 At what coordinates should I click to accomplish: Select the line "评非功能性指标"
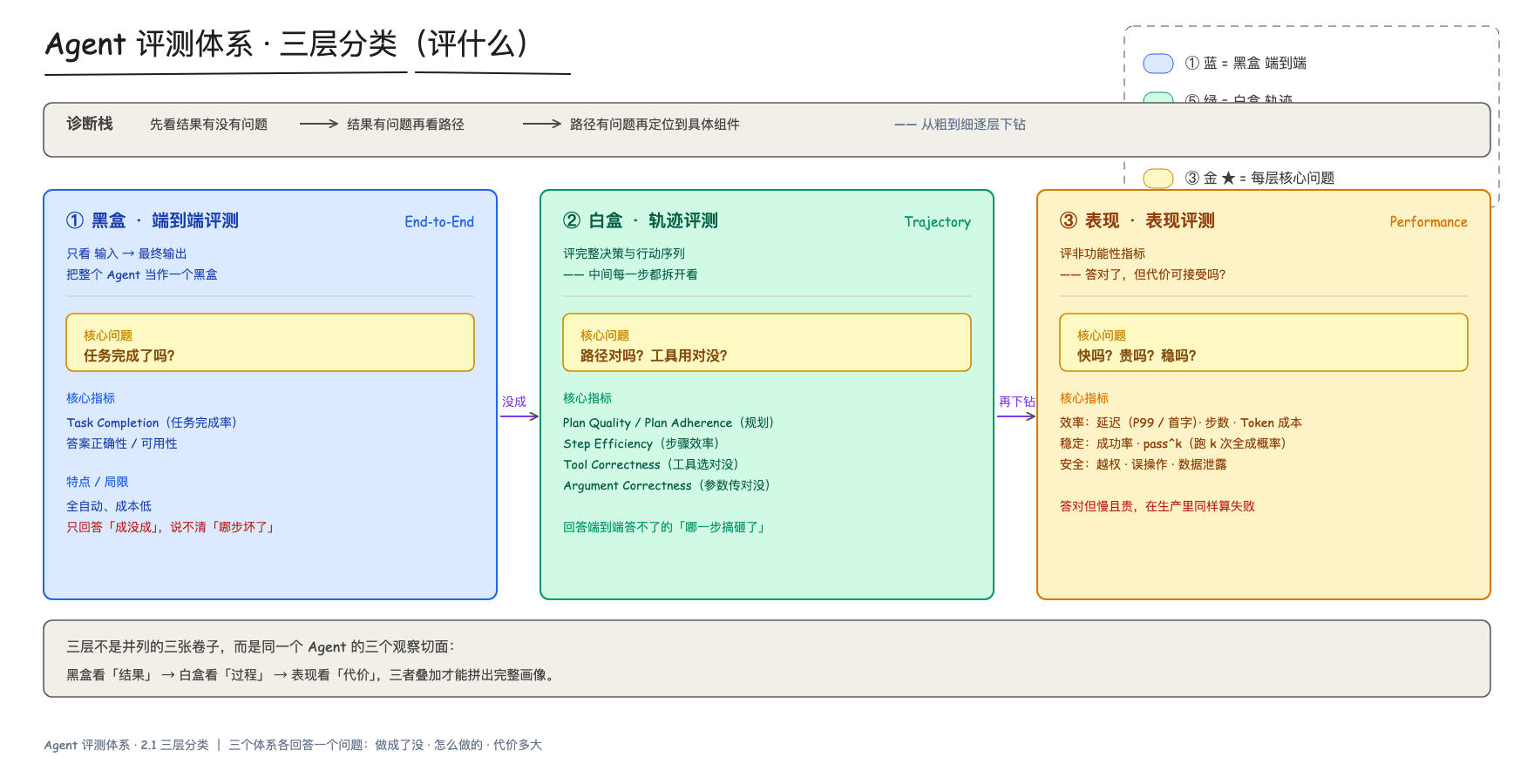pos(1103,253)
